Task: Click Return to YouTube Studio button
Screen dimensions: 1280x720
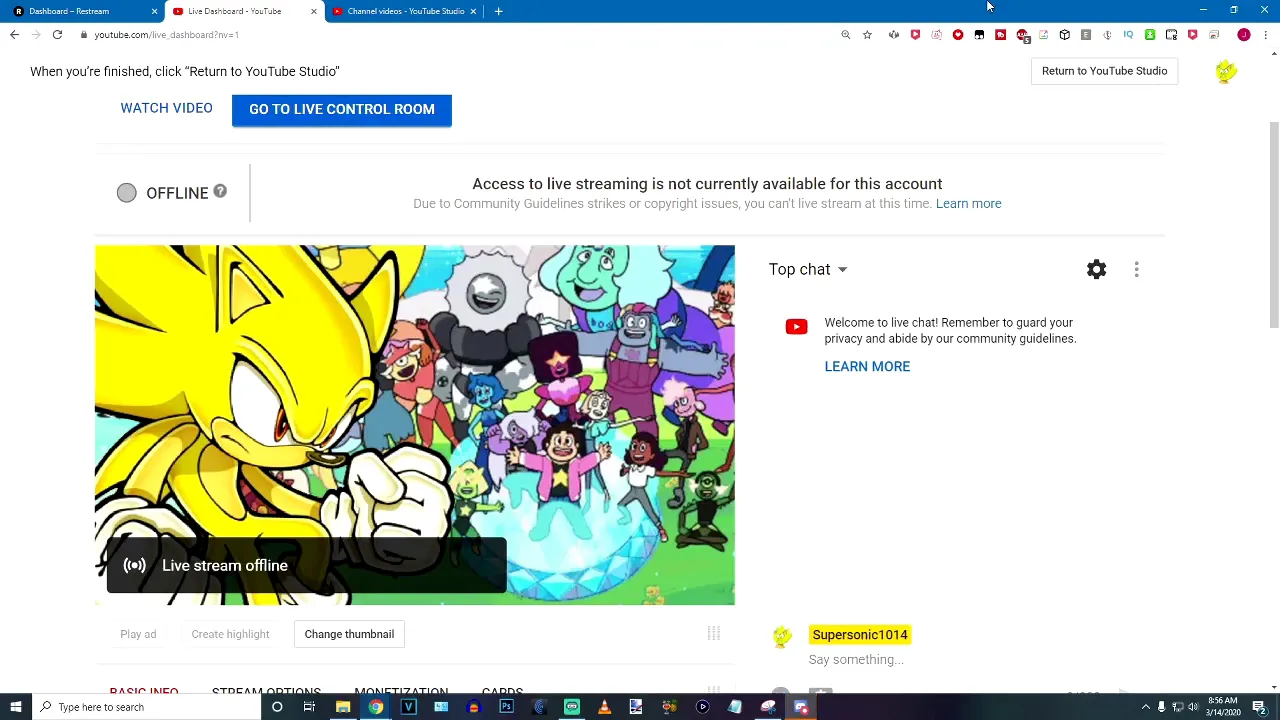Action: click(1104, 71)
